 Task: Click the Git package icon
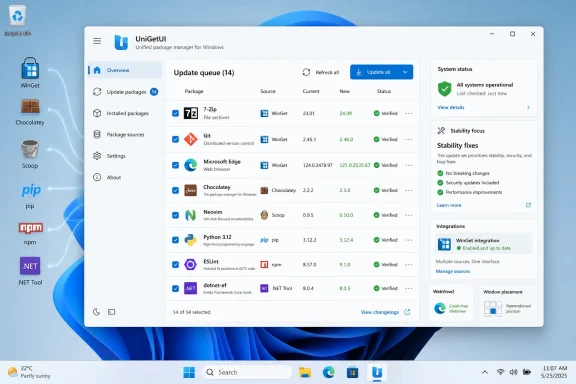point(191,139)
